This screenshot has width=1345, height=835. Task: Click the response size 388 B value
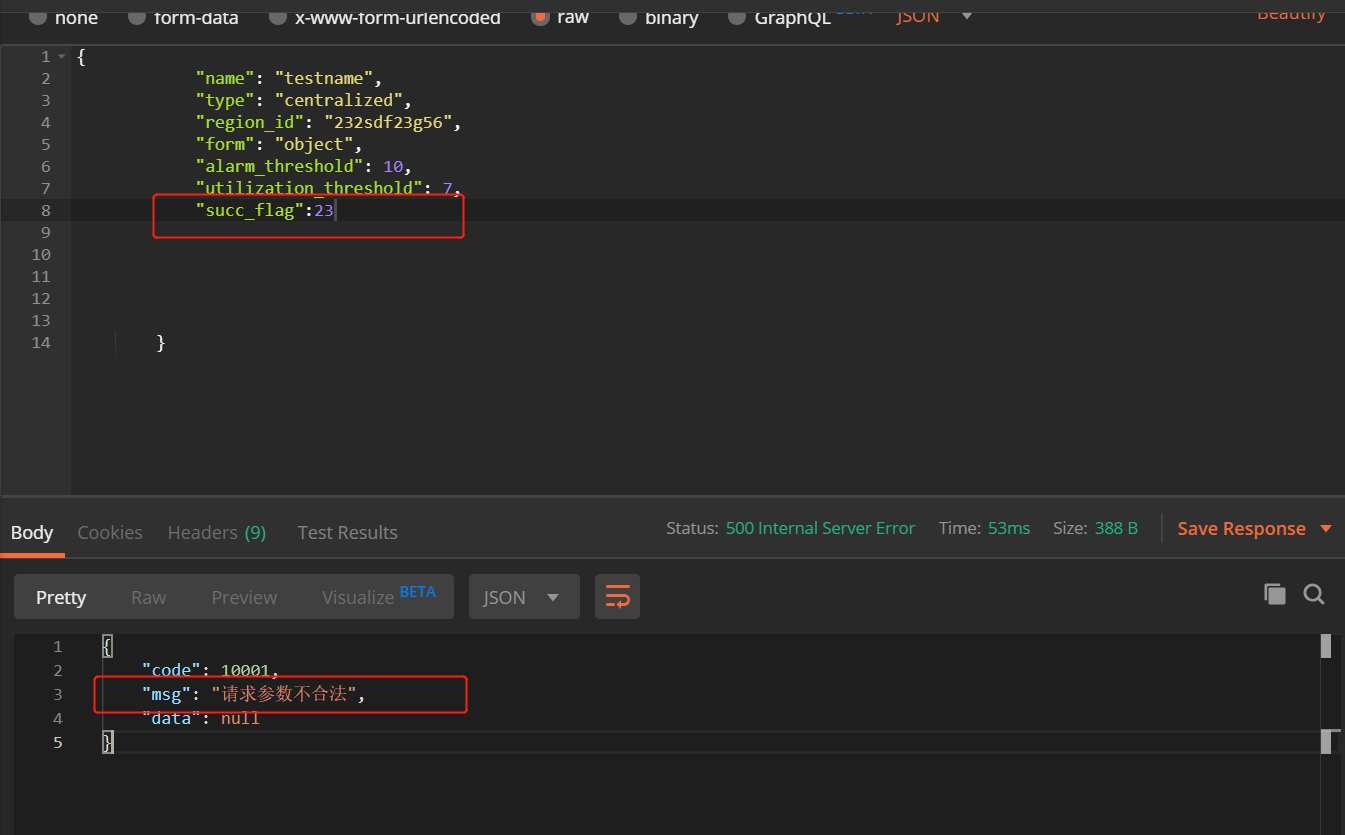(1116, 528)
